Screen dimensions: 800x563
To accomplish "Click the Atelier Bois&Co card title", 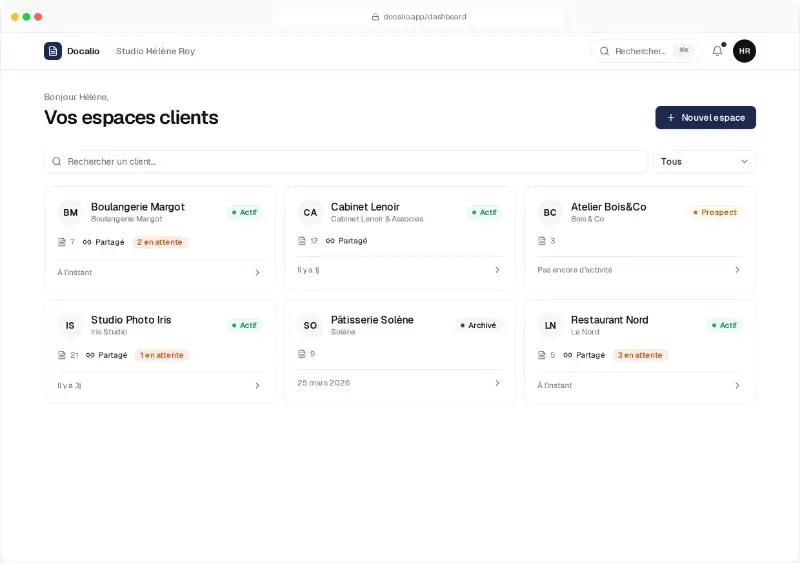I will tap(609, 207).
